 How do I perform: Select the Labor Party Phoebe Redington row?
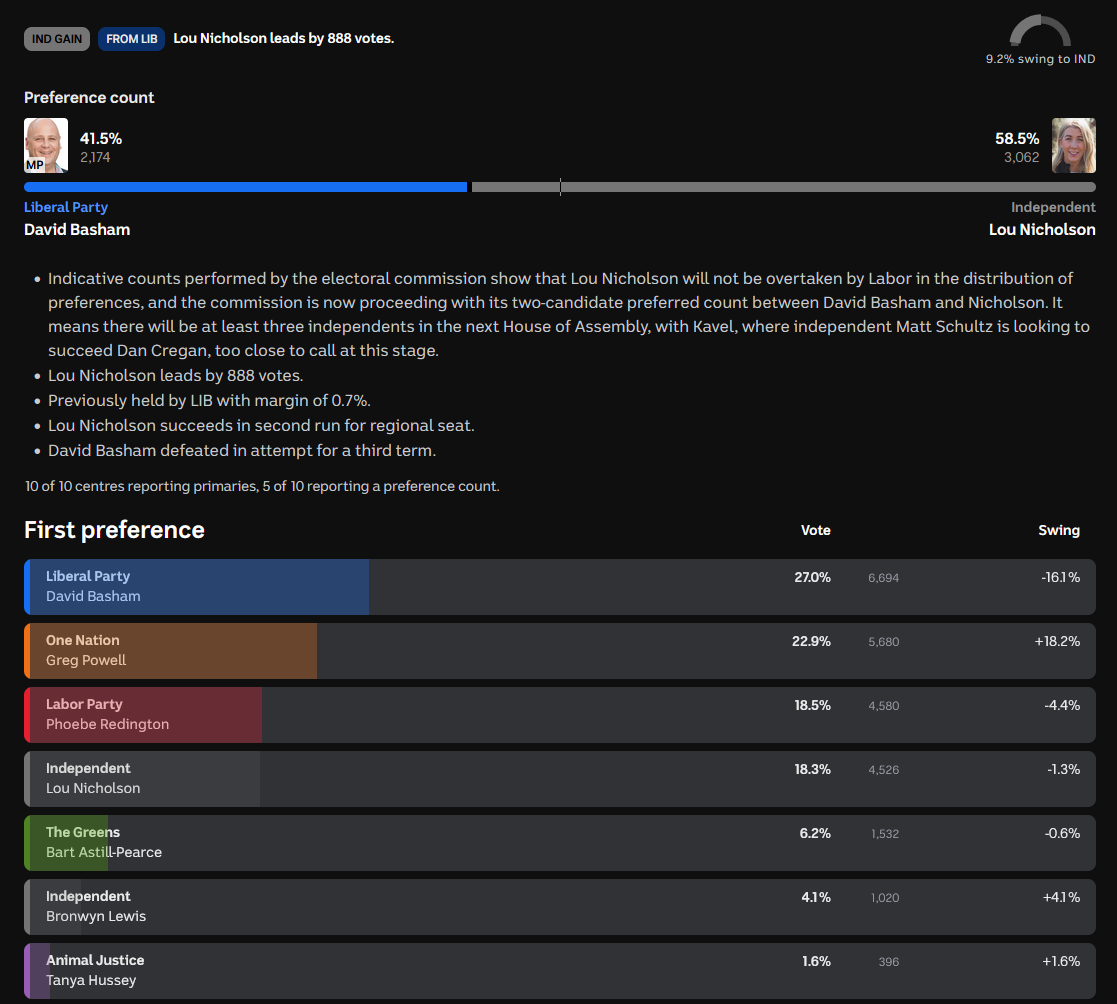coord(560,715)
